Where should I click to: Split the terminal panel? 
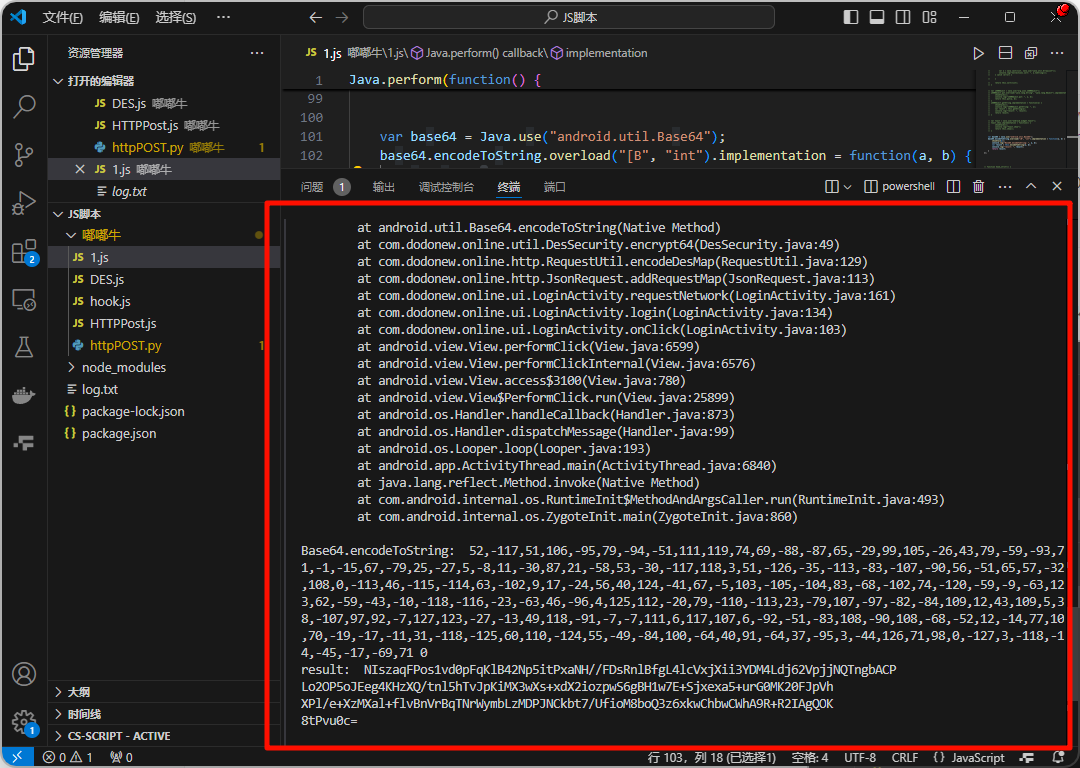(x=953, y=187)
